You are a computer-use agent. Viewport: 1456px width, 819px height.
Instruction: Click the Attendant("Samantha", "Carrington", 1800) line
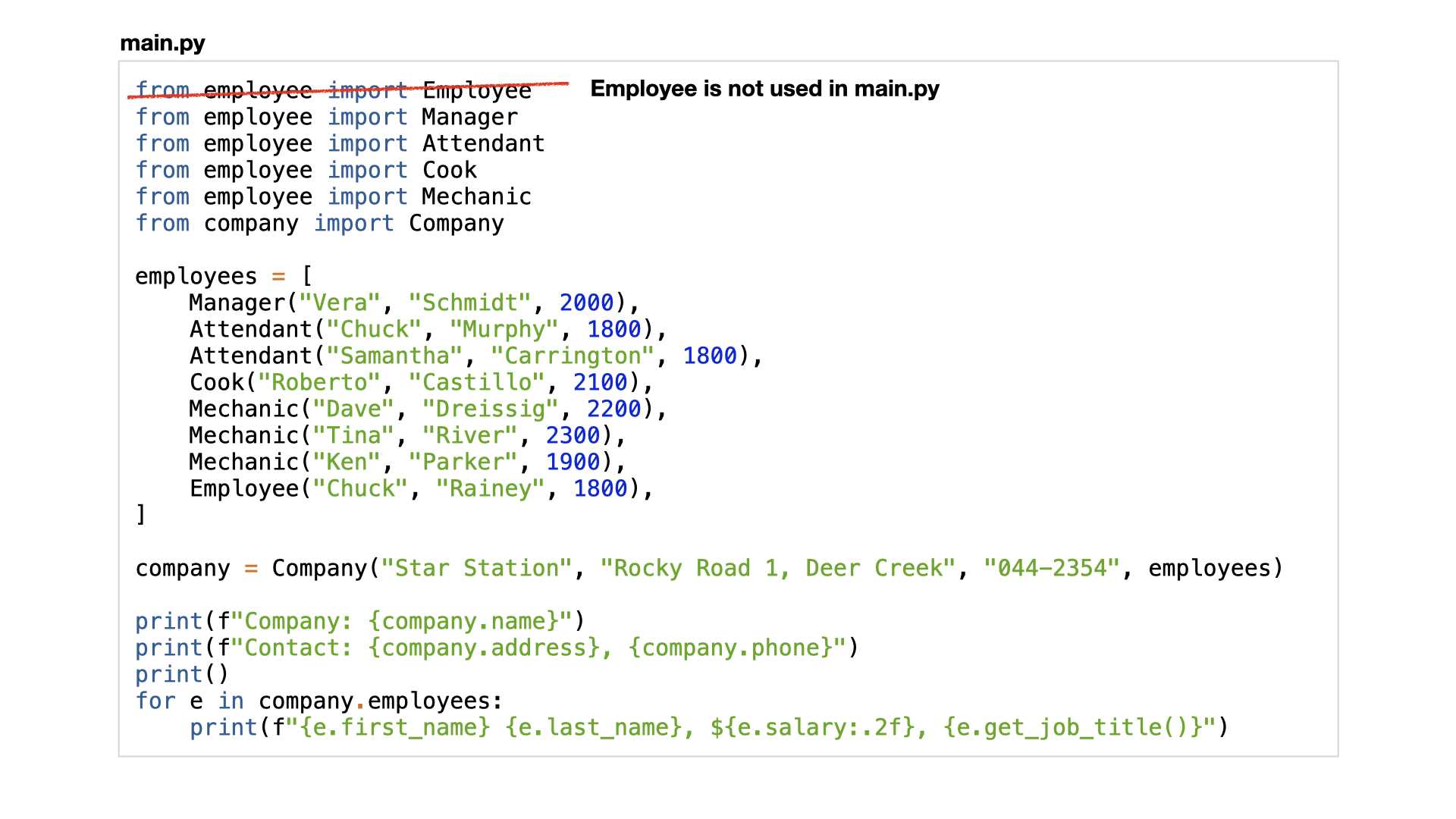(x=476, y=356)
